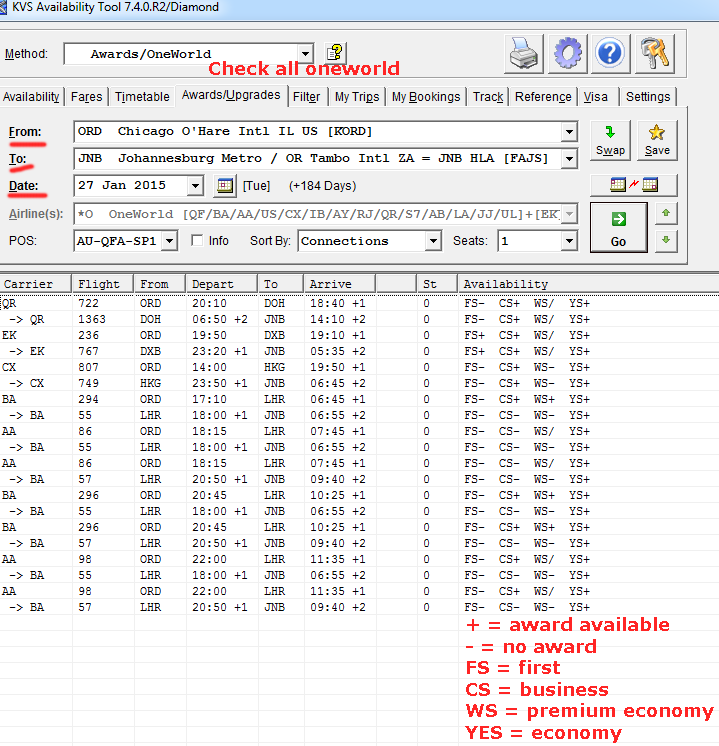
Task: Select the CX 807 flight row
Action: pos(359,367)
